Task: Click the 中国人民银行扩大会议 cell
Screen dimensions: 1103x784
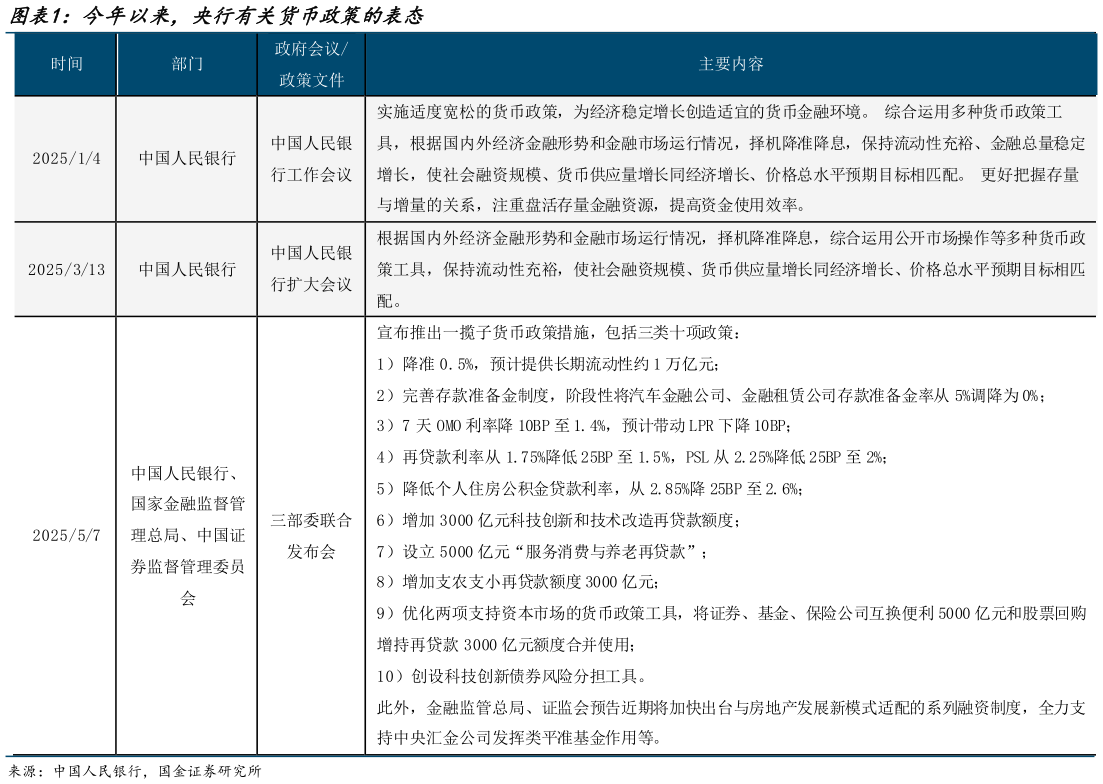Action: [x=310, y=267]
